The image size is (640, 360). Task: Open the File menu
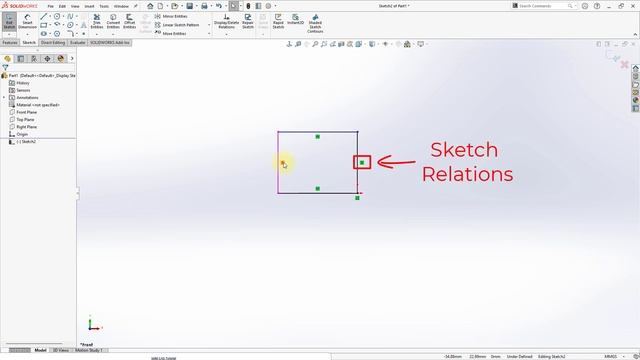pos(51,6)
